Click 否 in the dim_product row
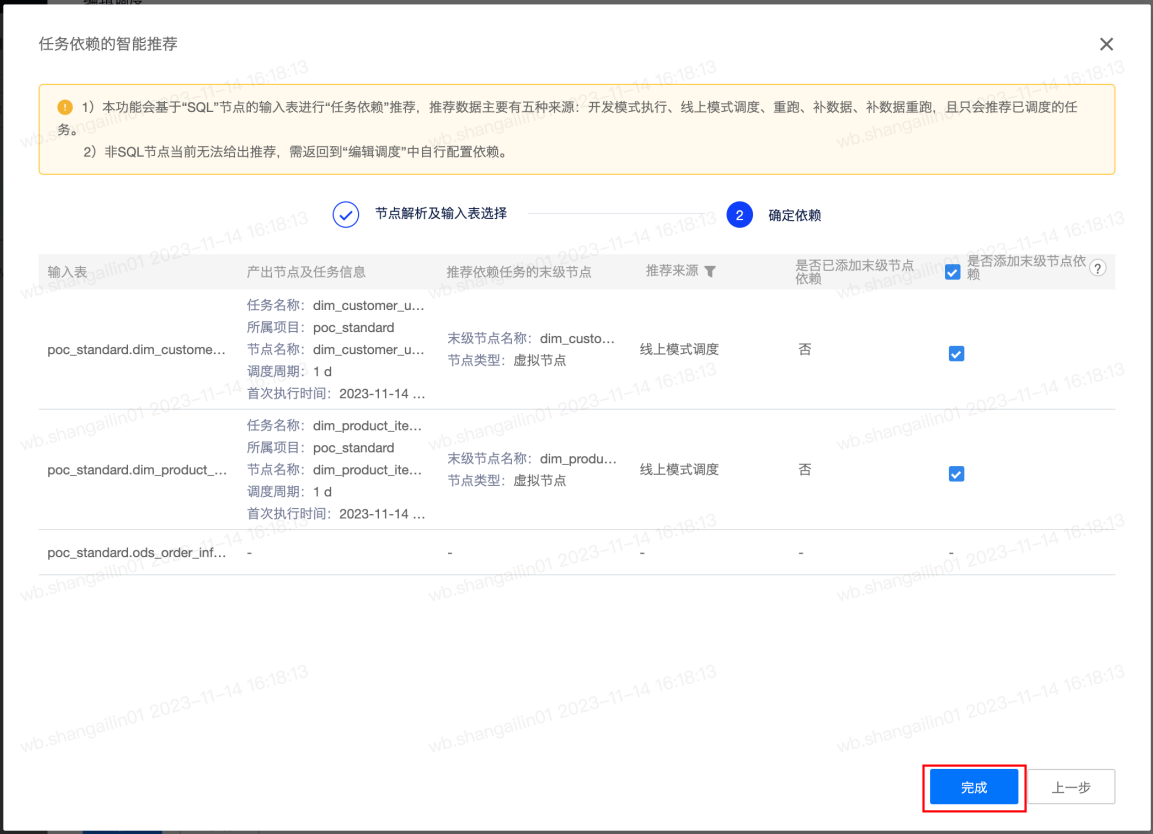 tap(804, 469)
